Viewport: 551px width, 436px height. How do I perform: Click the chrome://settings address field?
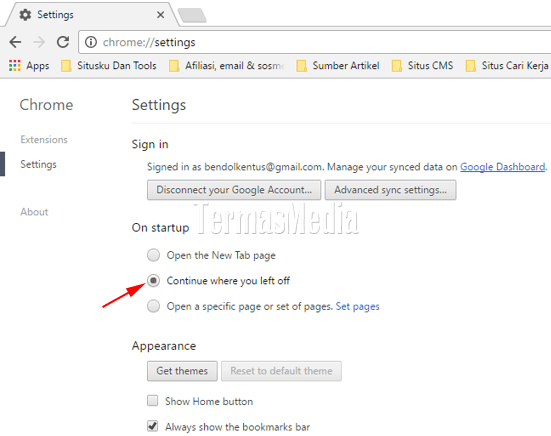click(x=316, y=42)
